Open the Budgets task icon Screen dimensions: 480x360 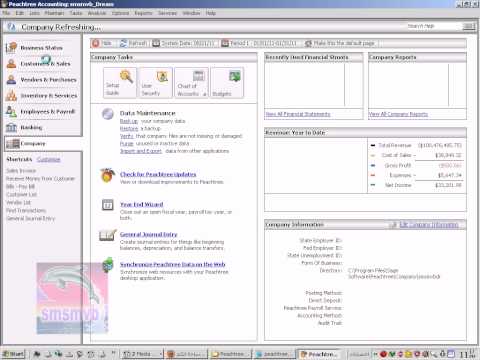[x=227, y=82]
